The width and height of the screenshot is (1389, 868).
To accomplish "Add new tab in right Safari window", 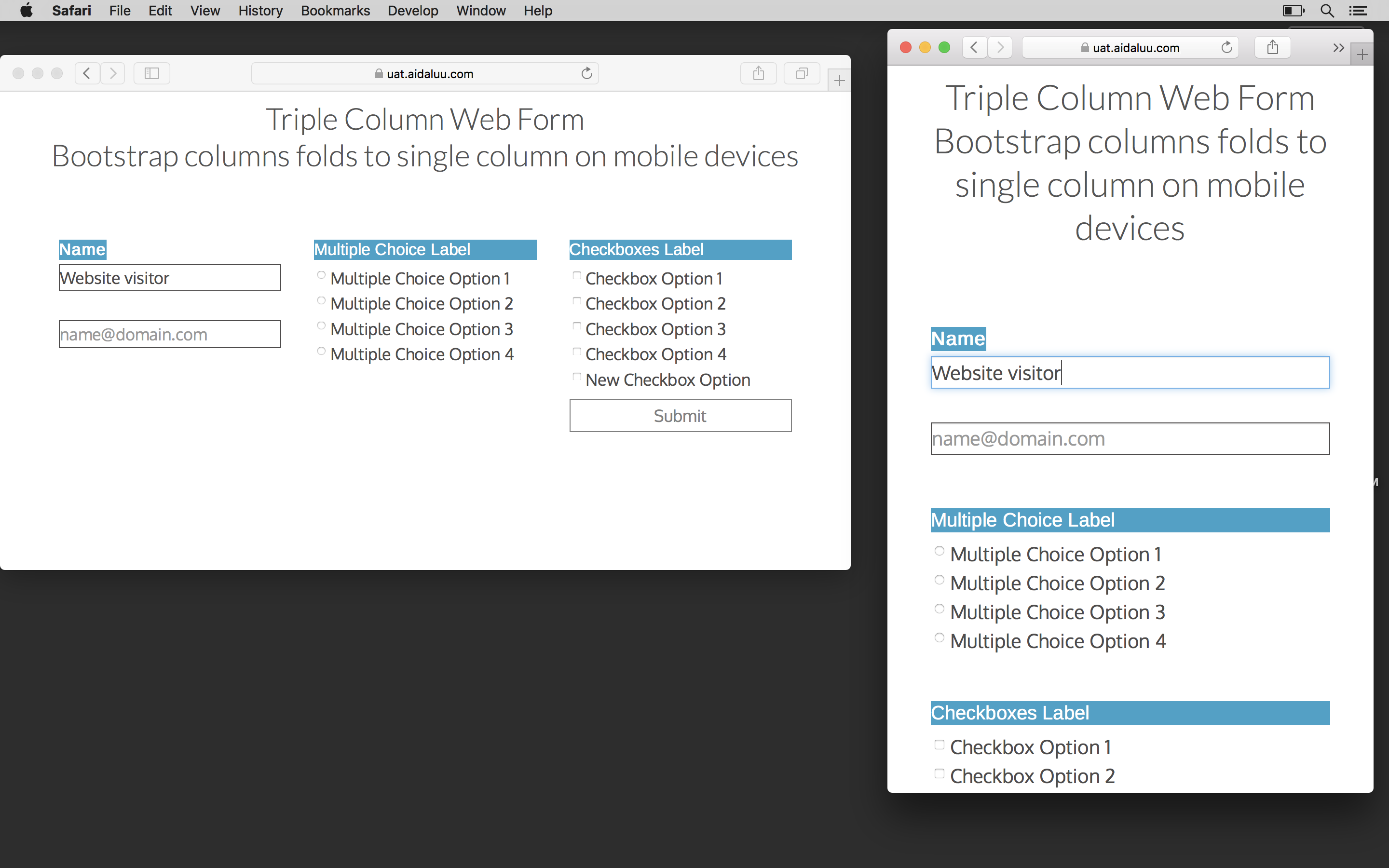I will [x=1362, y=55].
